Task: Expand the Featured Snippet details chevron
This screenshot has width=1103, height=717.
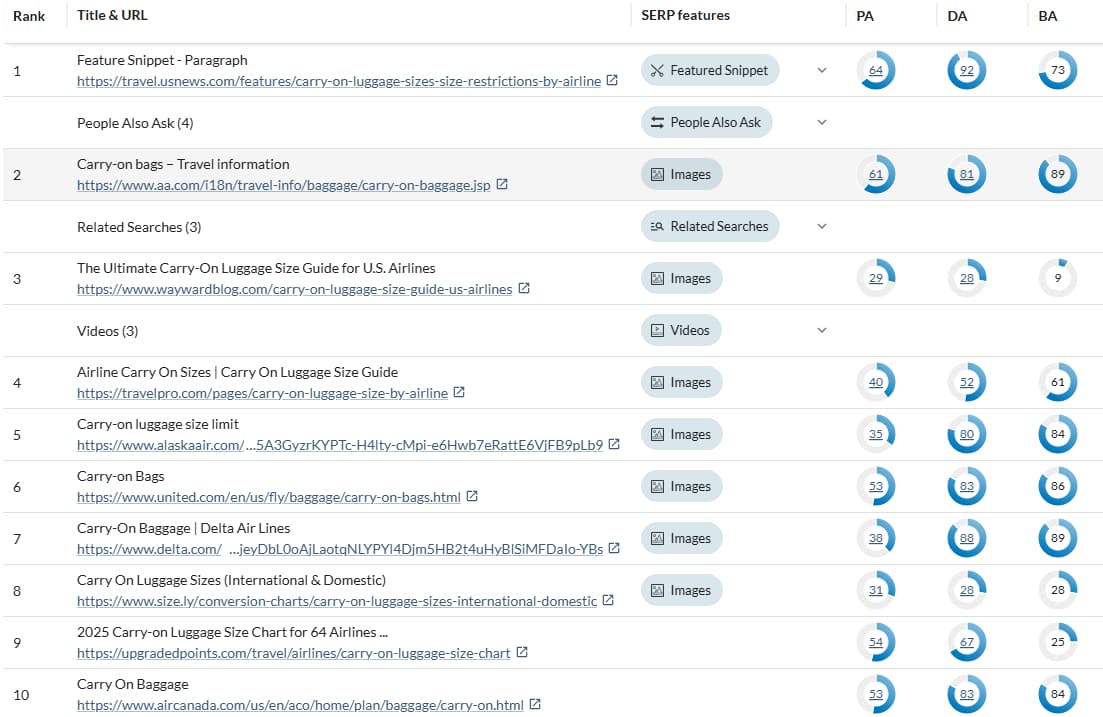Action: click(x=822, y=70)
